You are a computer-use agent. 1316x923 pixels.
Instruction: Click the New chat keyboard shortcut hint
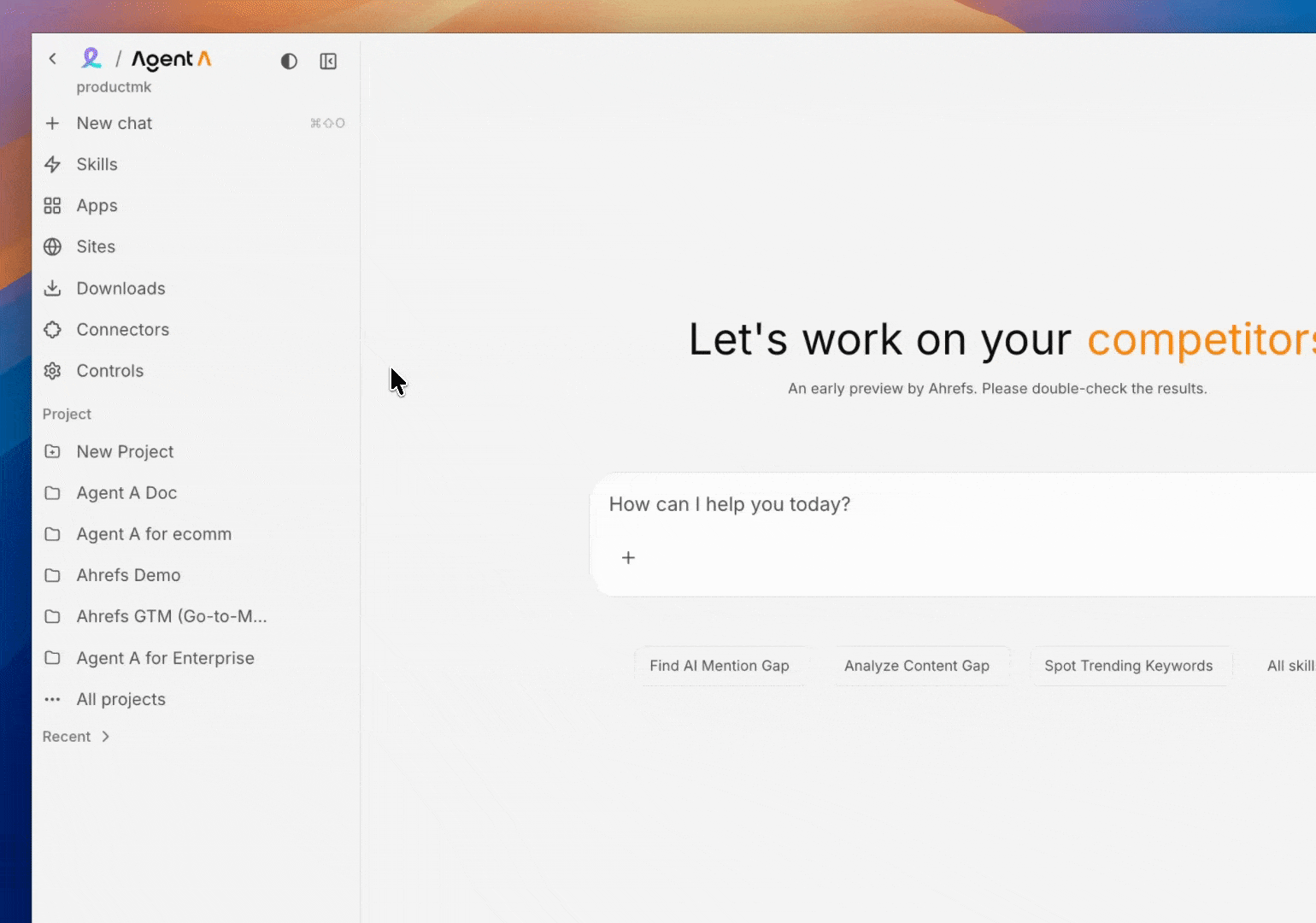(x=327, y=123)
